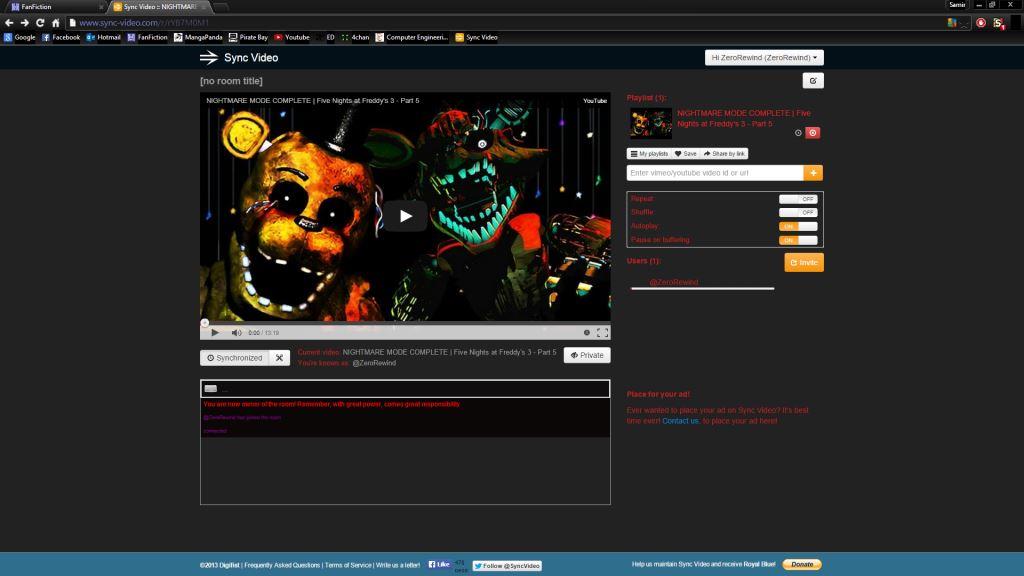Click Follow @SyncVideo Twitter button
The height and width of the screenshot is (576, 1024).
point(507,566)
